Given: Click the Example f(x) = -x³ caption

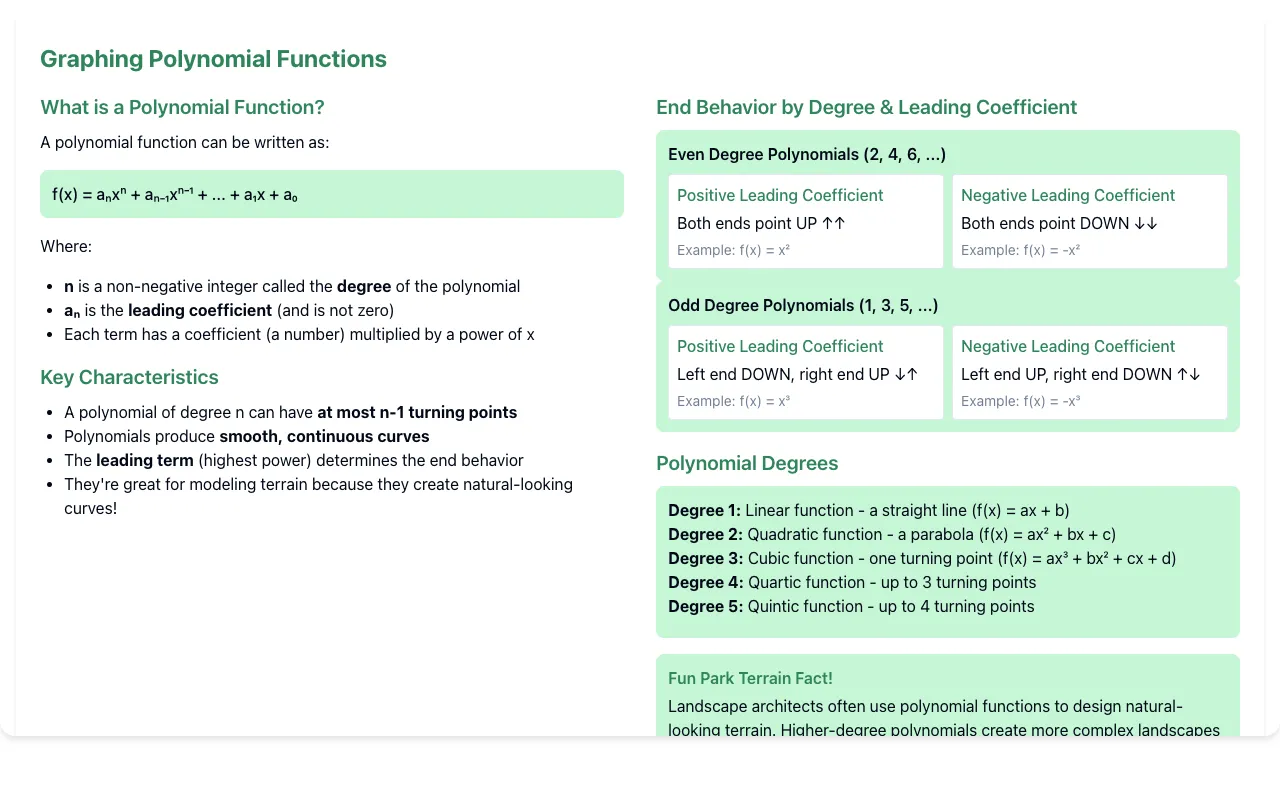Looking at the screenshot, I should (1021, 401).
